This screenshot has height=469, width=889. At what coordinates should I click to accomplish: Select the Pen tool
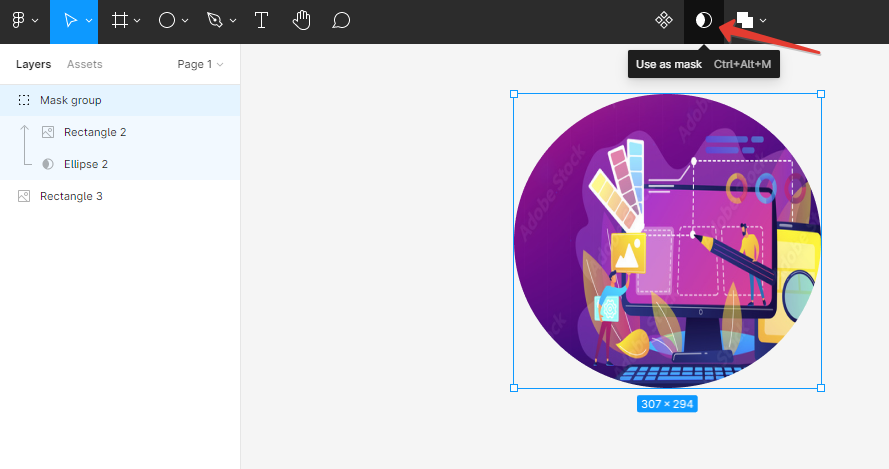tap(215, 20)
